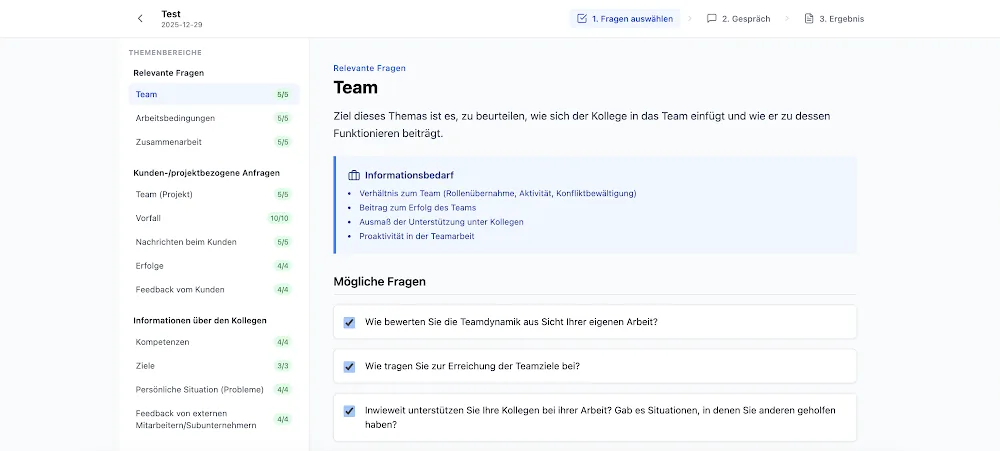
Task: Click the 5/5 badge next to Zusammenarbeit
Action: pyautogui.click(x=283, y=142)
